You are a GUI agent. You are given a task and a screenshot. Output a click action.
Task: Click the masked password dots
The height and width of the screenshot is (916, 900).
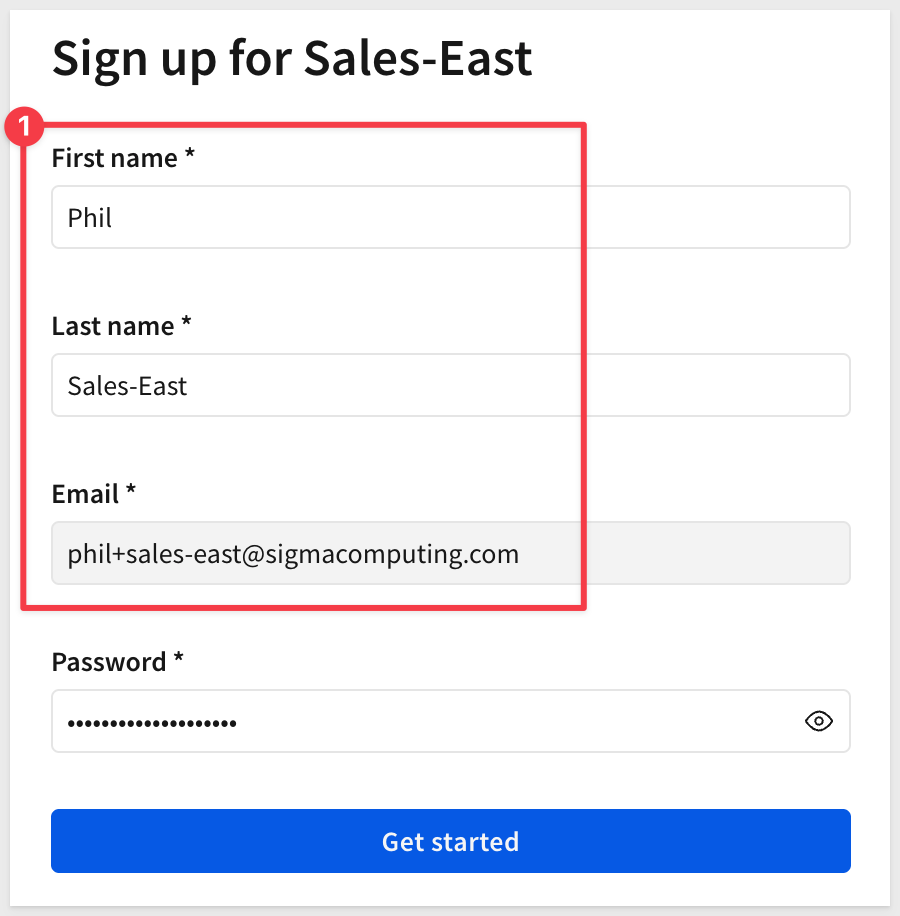152,721
